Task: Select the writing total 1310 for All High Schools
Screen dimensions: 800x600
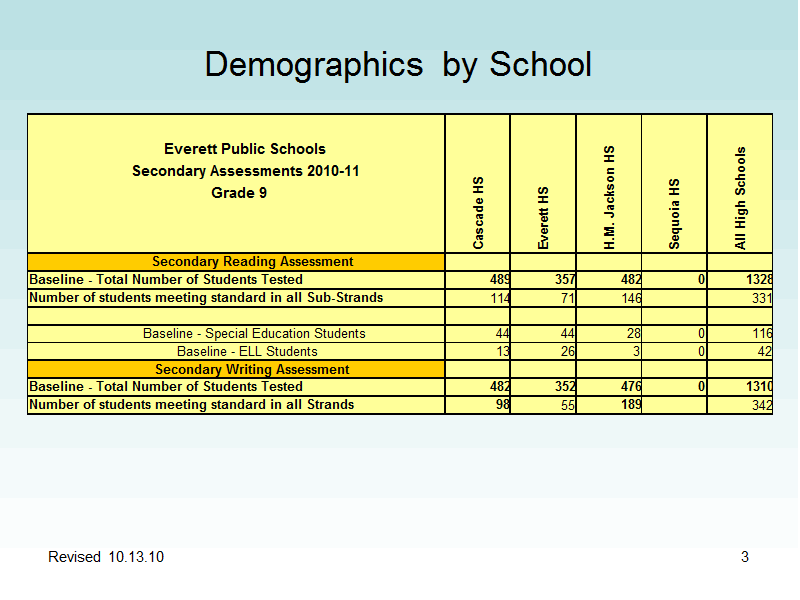Action: click(x=759, y=387)
